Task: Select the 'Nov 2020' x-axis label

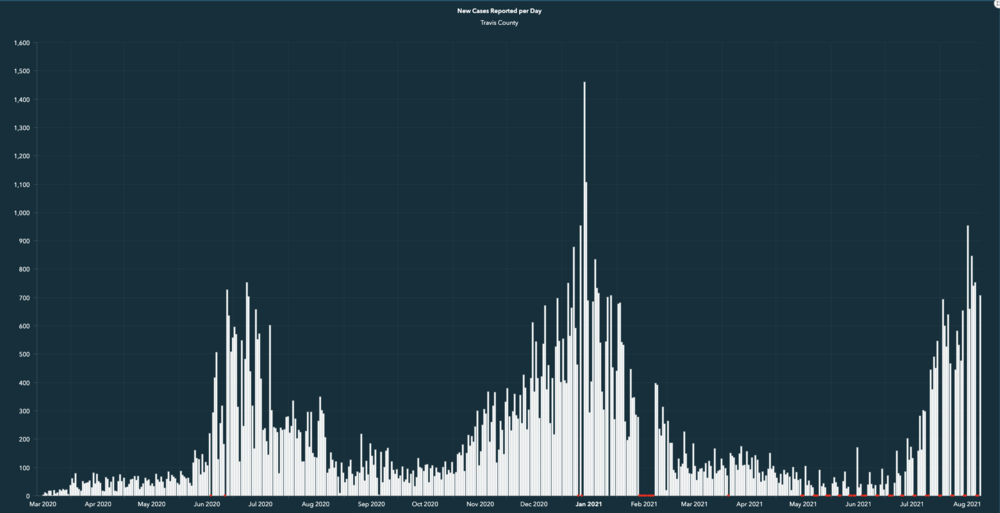Action: coord(480,505)
